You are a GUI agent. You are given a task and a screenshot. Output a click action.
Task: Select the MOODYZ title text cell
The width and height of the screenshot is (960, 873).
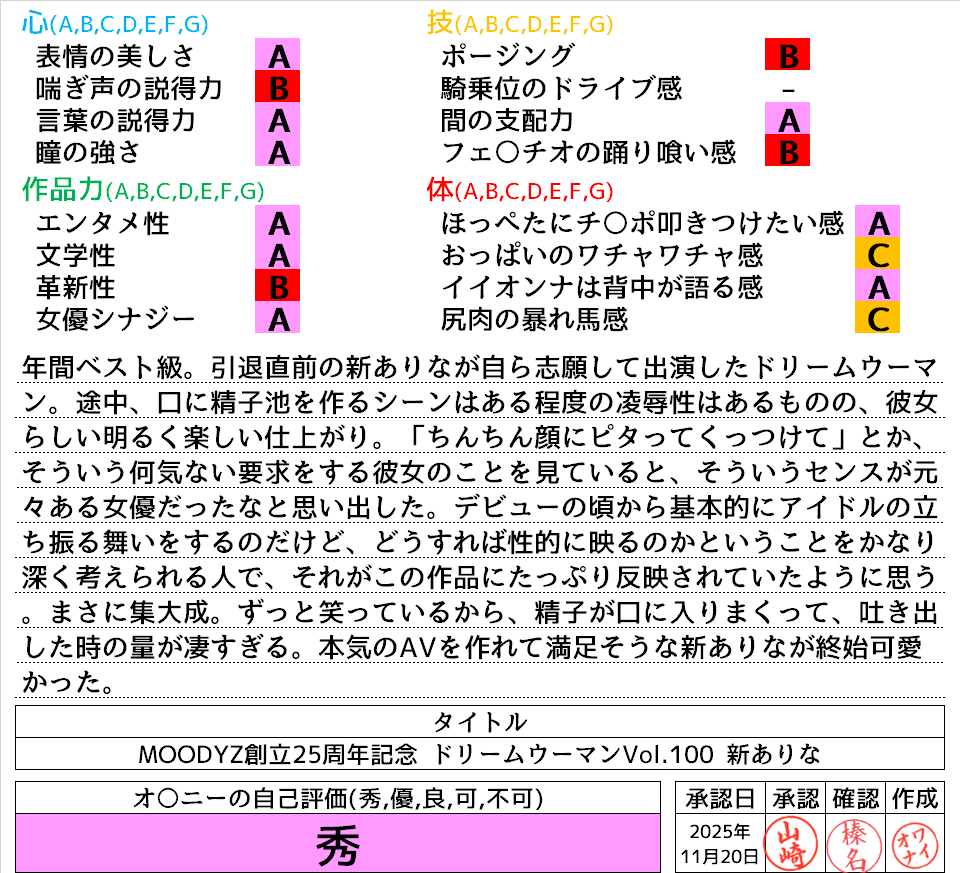pyautogui.click(x=479, y=753)
